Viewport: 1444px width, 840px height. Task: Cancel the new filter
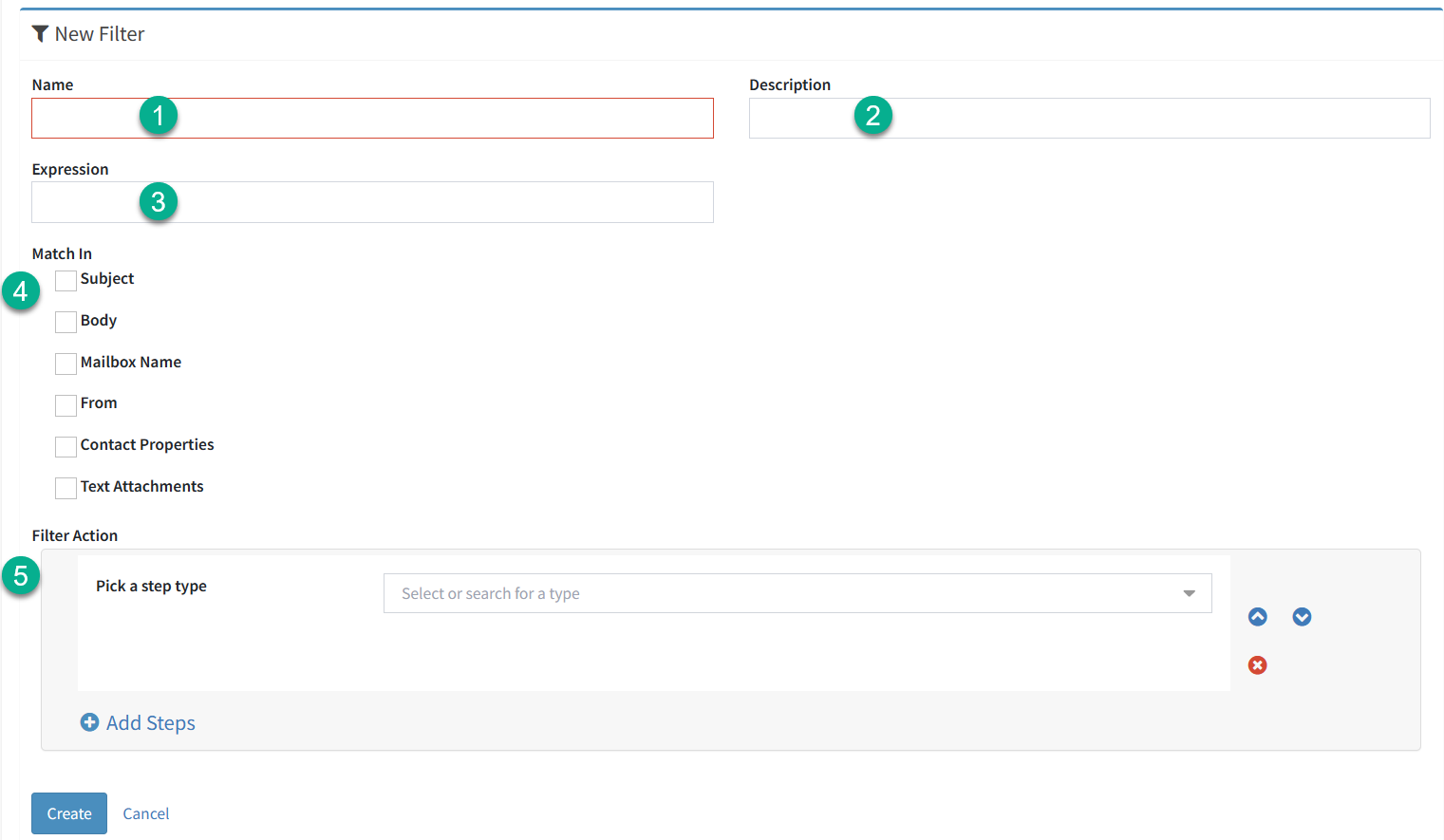point(146,813)
